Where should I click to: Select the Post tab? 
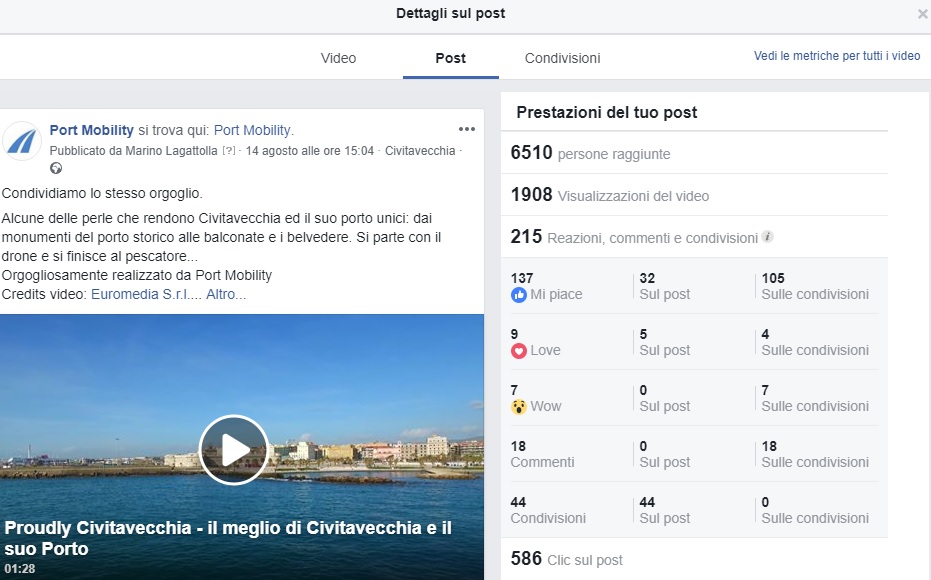451,58
